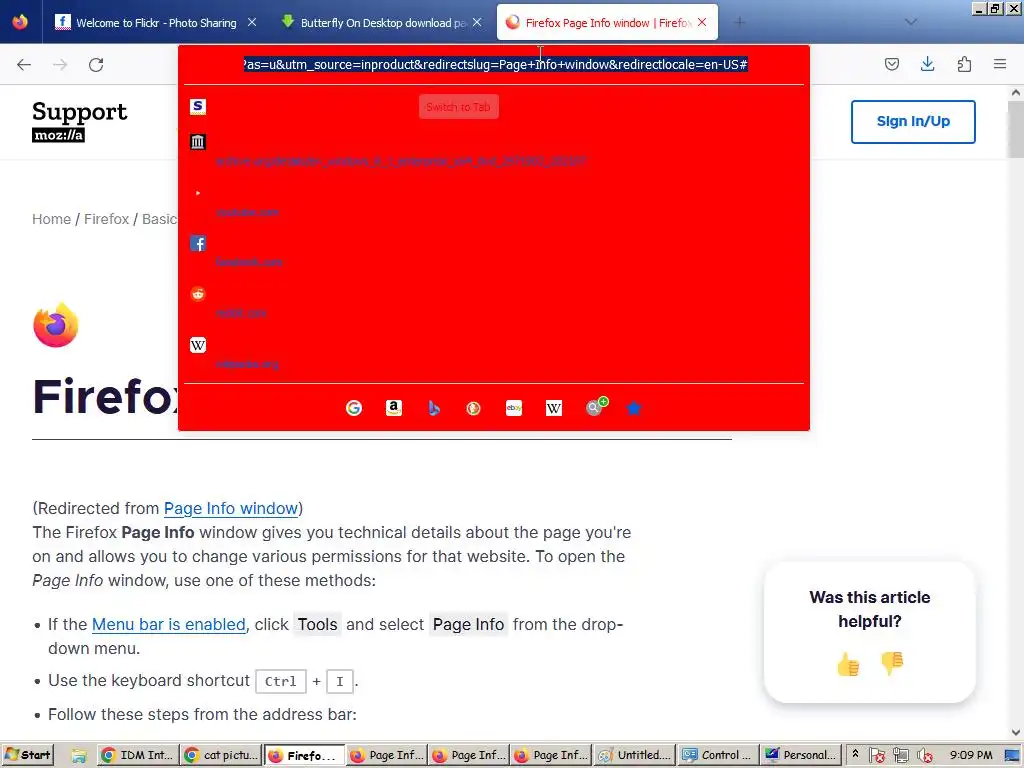
Task: Click the thumbs down not helpful icon
Action: click(892, 664)
